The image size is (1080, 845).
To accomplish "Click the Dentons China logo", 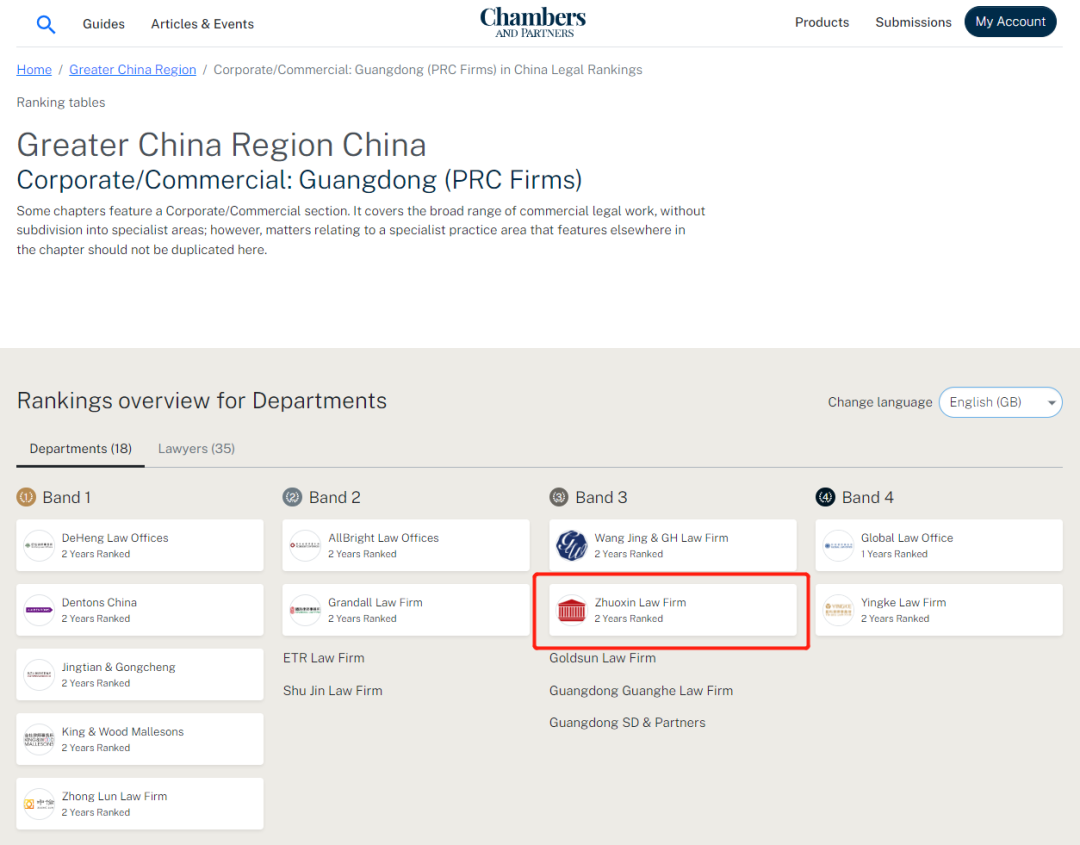I will pyautogui.click(x=39, y=610).
